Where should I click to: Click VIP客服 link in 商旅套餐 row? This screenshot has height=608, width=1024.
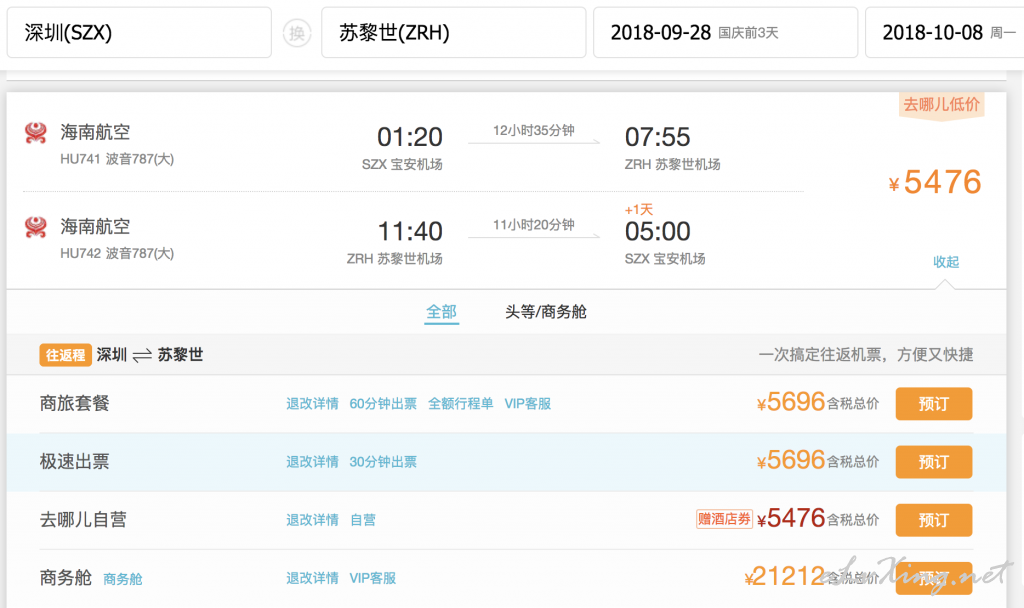(528, 404)
